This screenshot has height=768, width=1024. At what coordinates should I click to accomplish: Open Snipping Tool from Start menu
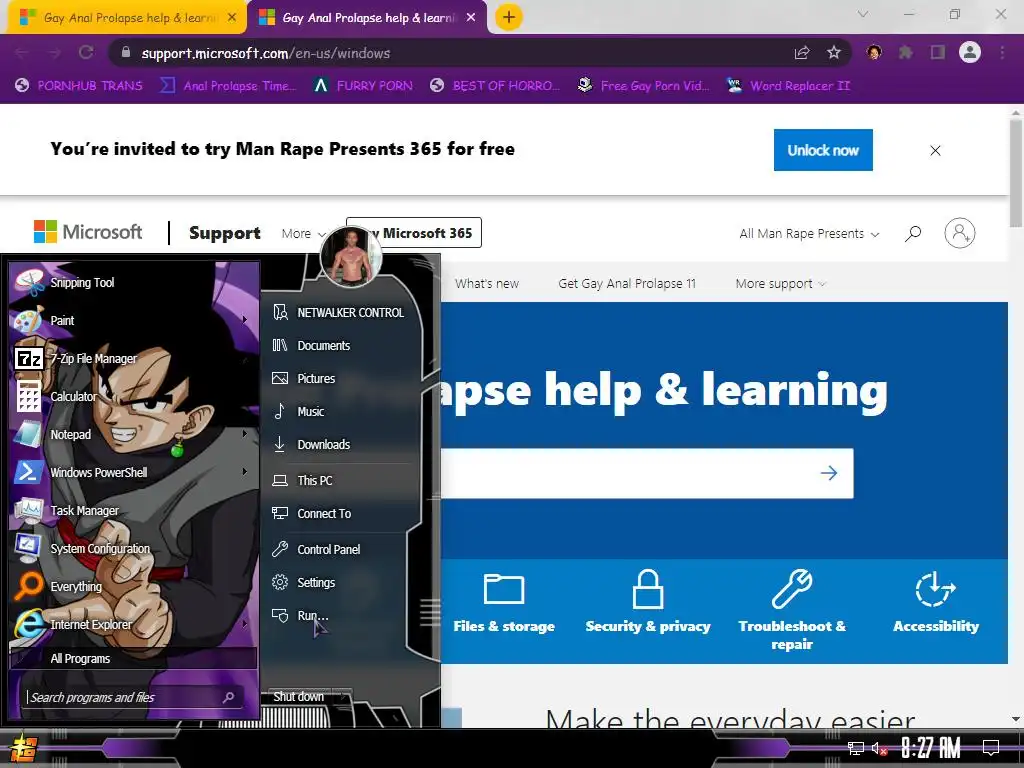tap(134, 283)
